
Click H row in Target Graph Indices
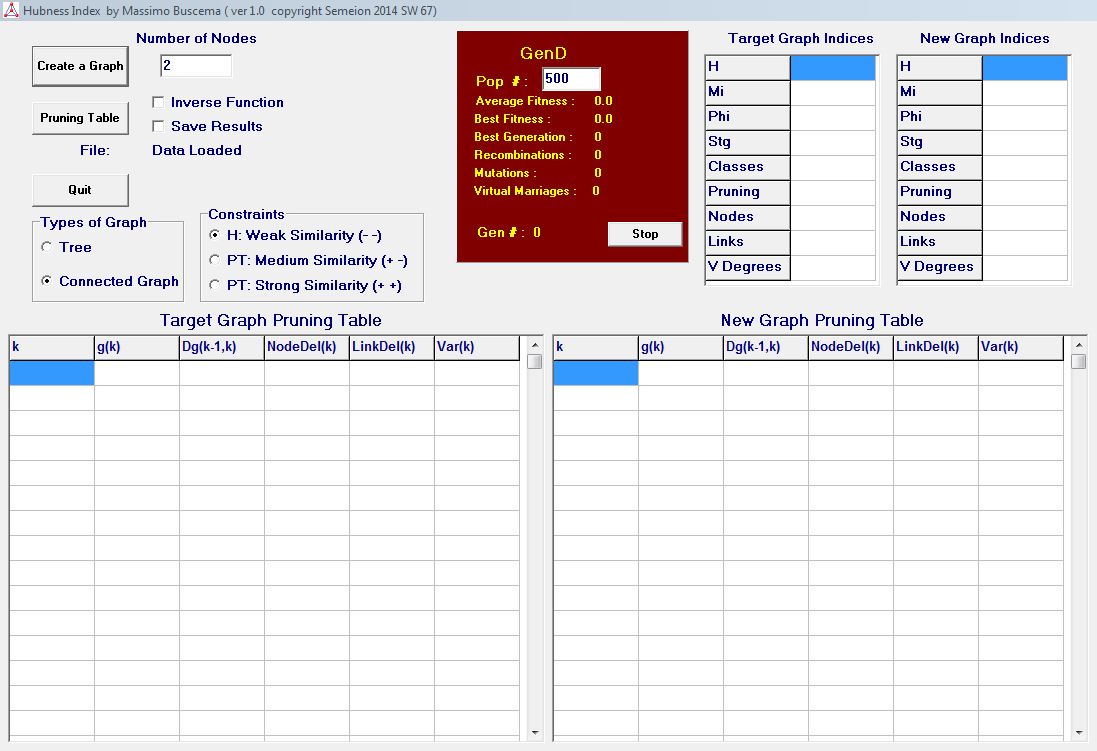pyautogui.click(x=791, y=67)
